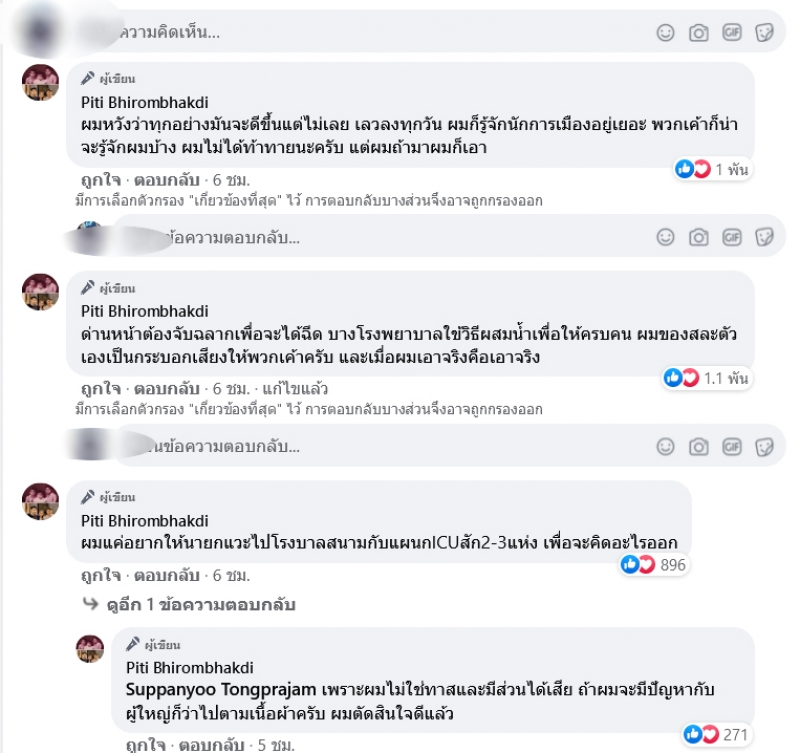800x753 pixels.
Task: Click GIF icon in first reply box
Action: [732, 237]
